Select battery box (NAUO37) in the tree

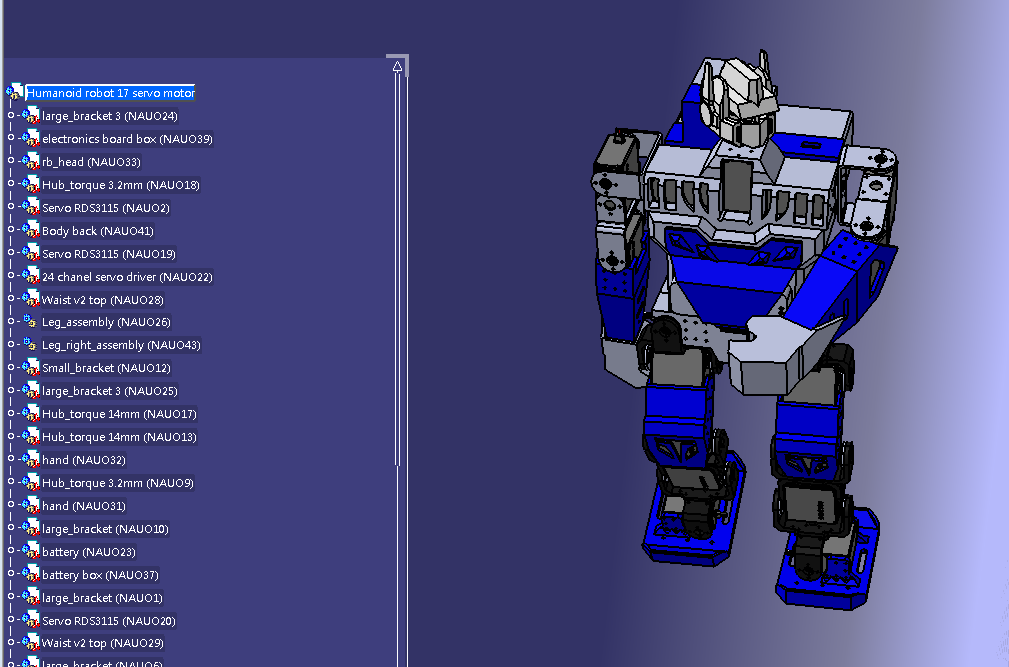[100, 575]
